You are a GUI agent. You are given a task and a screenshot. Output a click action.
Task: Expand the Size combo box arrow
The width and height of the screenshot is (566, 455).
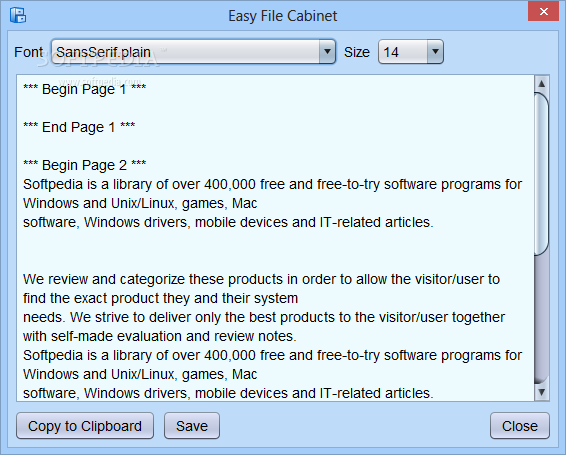click(435, 52)
